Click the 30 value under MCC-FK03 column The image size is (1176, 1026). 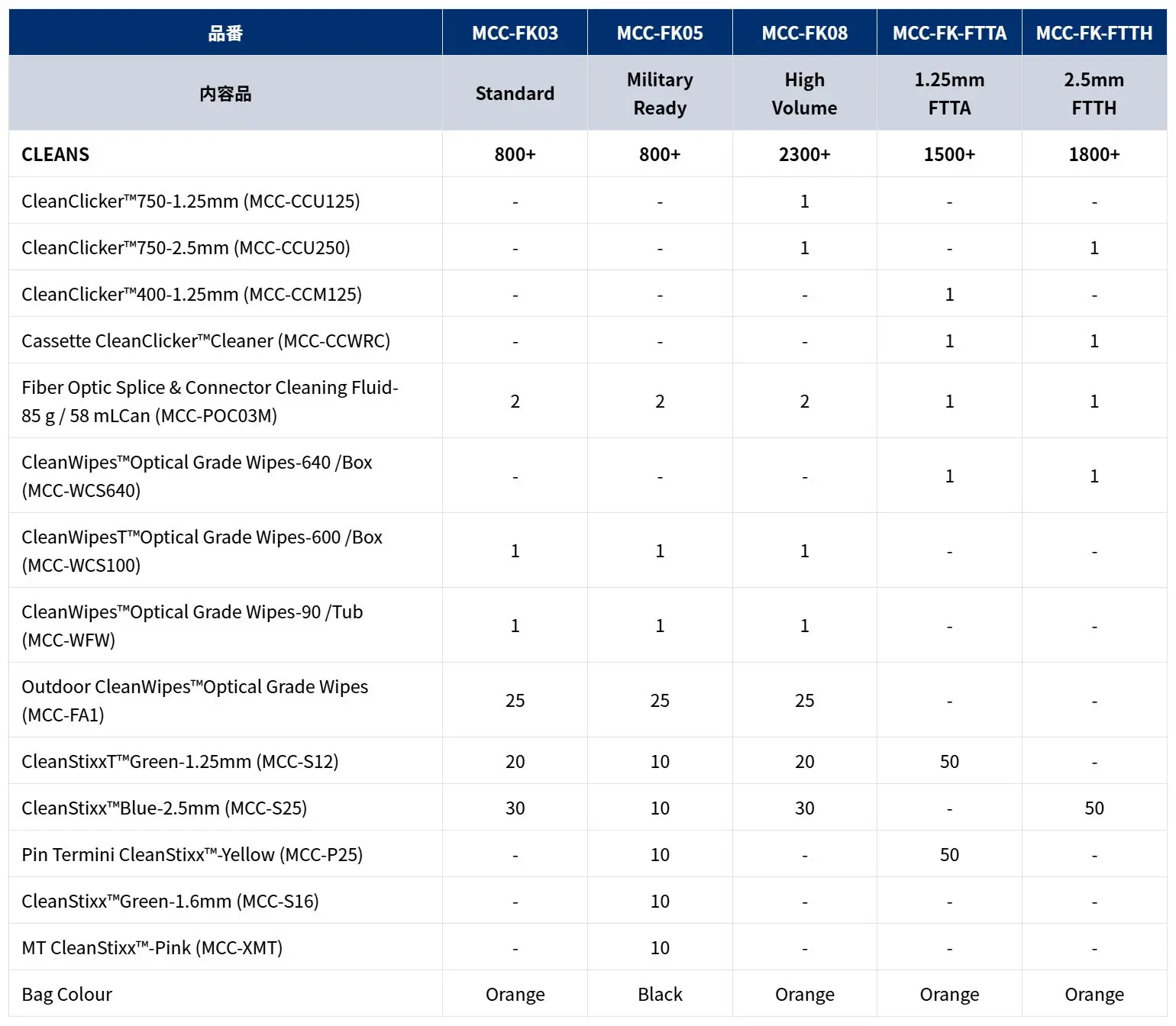point(515,808)
